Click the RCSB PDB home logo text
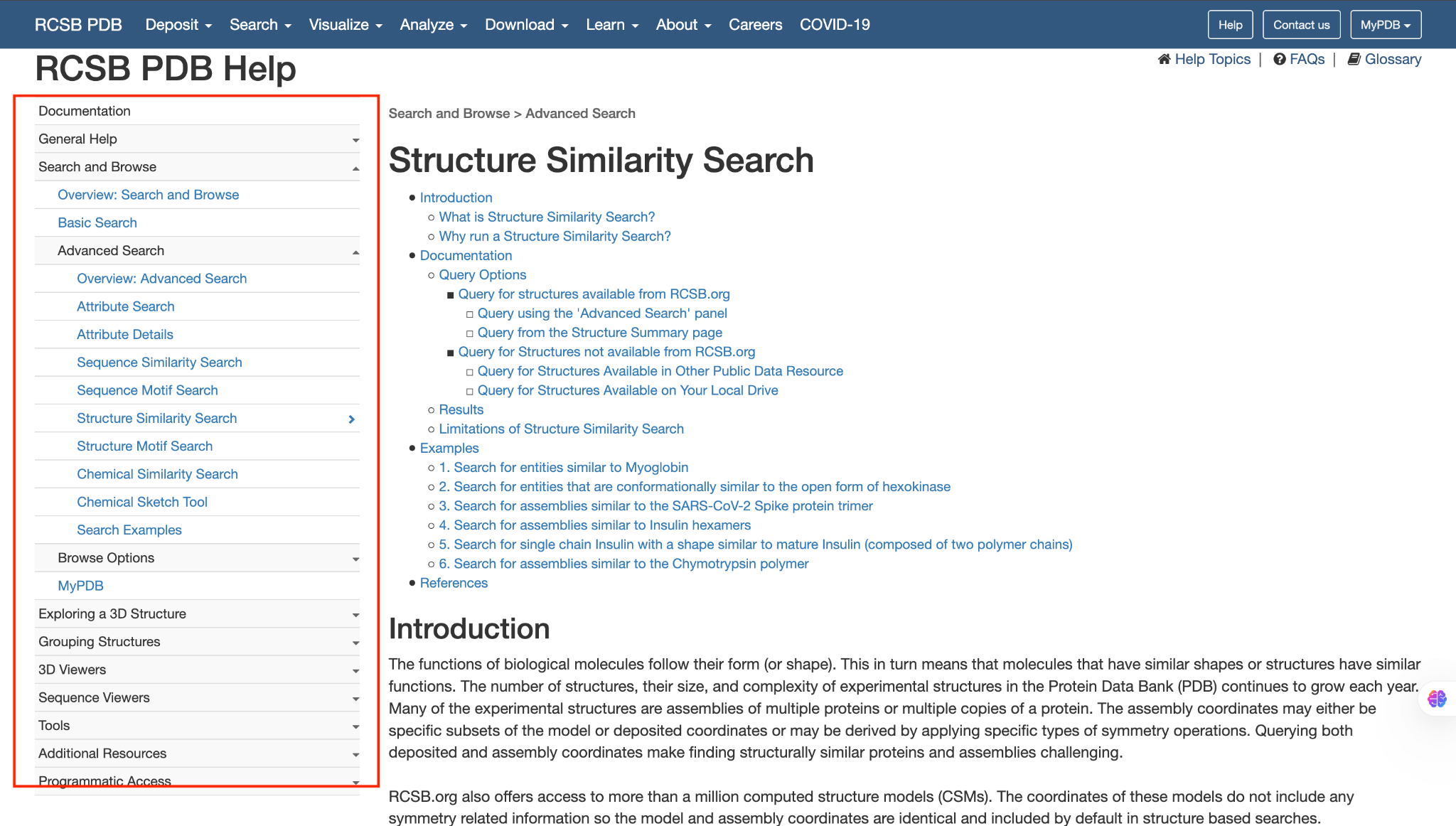1456x826 pixels. point(78,25)
